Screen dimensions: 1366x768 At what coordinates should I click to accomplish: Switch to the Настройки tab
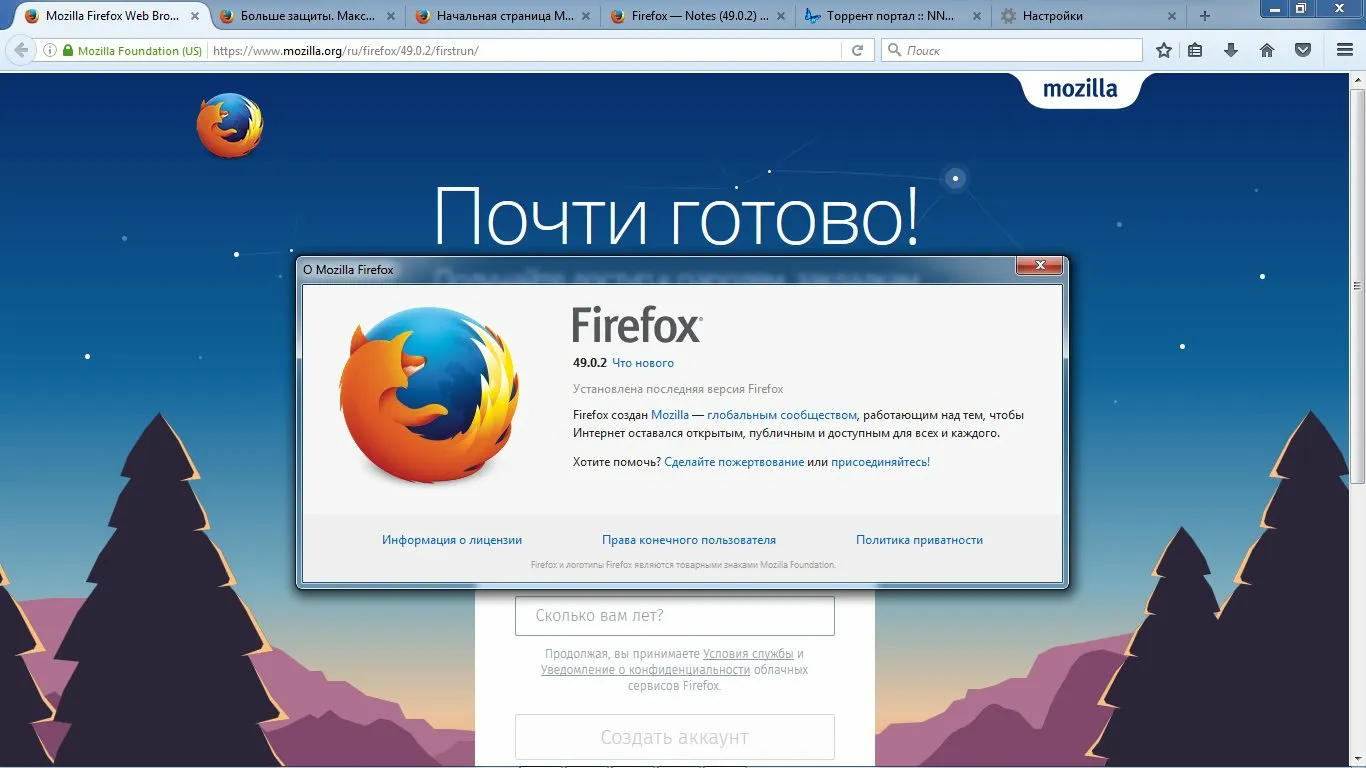[x=1052, y=16]
